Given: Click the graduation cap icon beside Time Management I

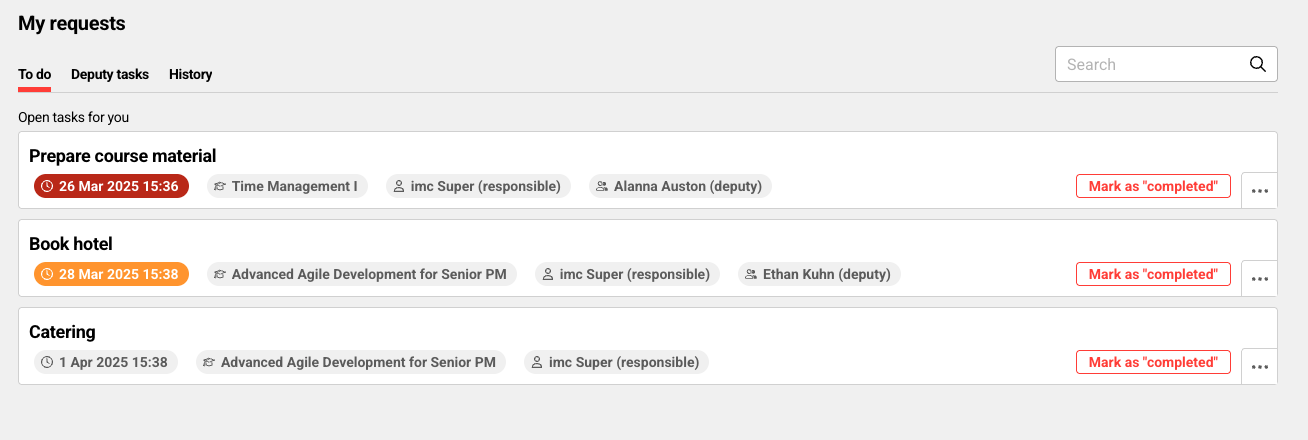Looking at the screenshot, I should pos(219,186).
